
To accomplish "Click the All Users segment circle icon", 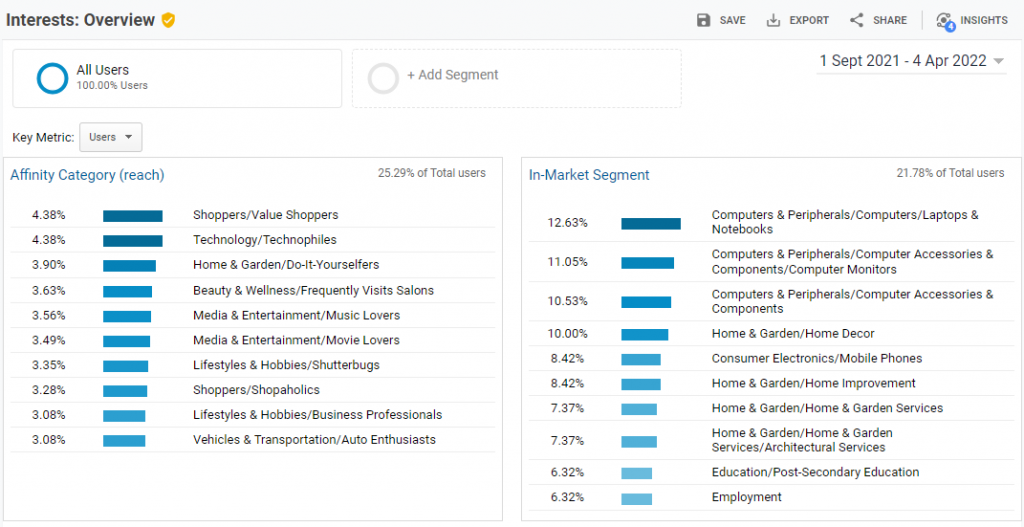I will pyautogui.click(x=52, y=78).
